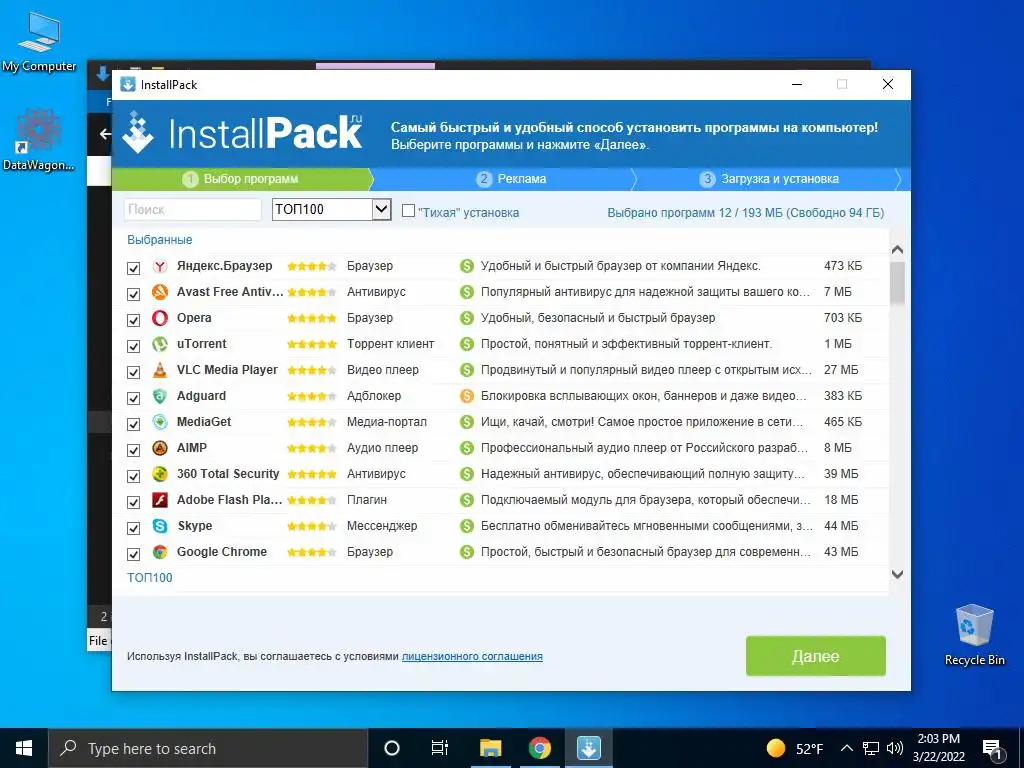Uncheck the AIMP checkbox
Image resolution: width=1024 pixels, height=768 pixels.
[133, 451]
